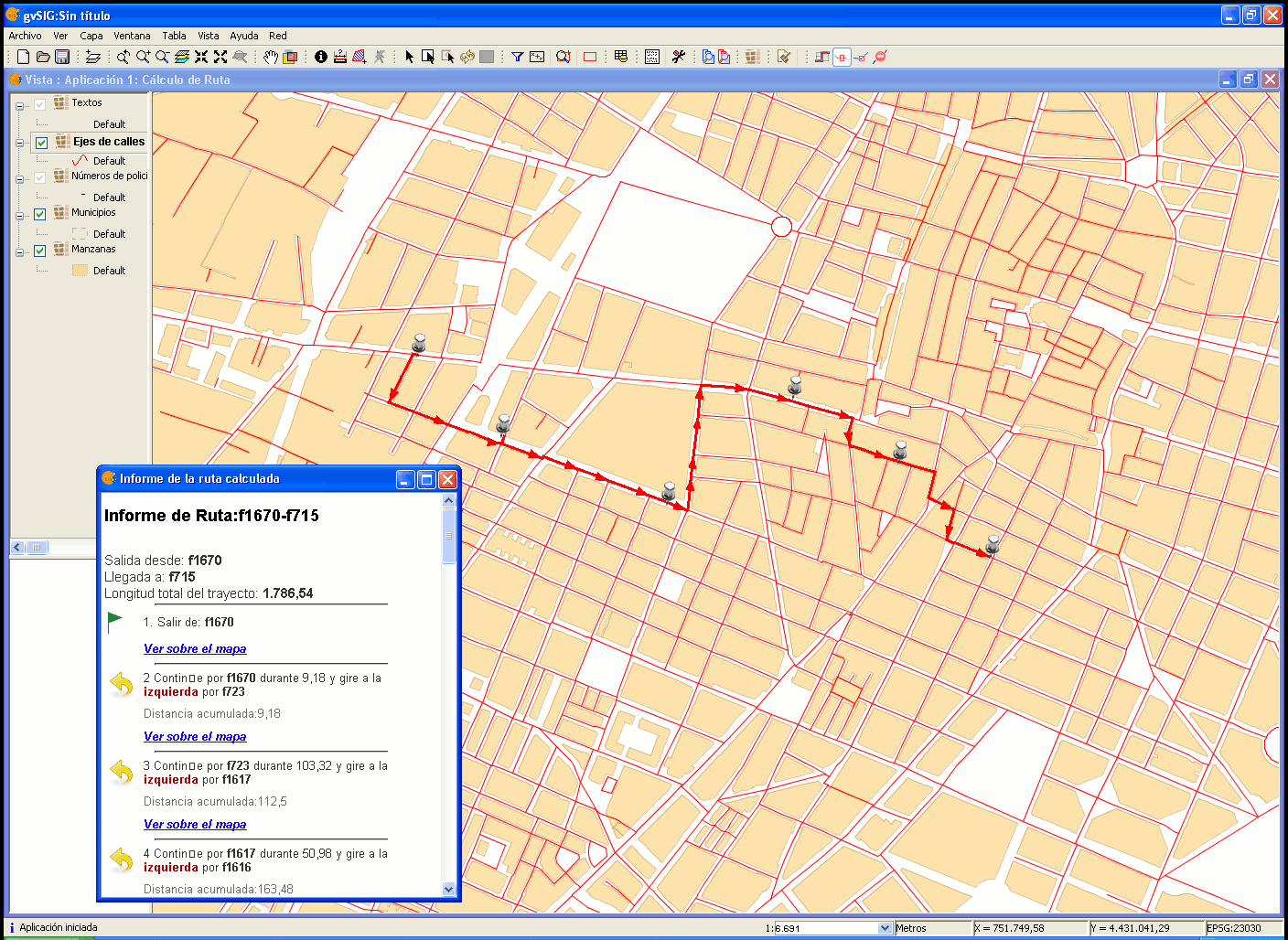Click the coordinate X+Y toolbar icon

(537, 57)
